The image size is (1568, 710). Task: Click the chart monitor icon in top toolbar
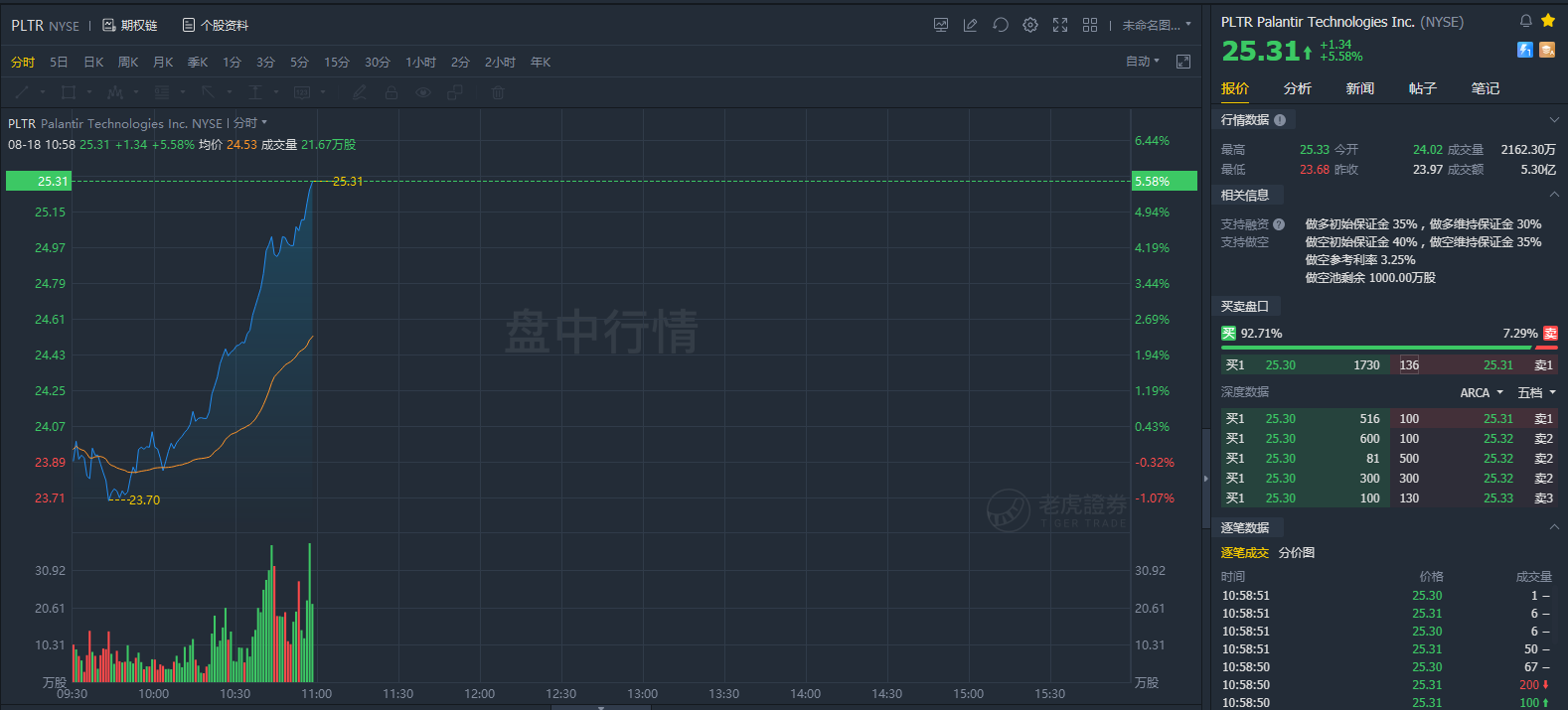[x=941, y=25]
